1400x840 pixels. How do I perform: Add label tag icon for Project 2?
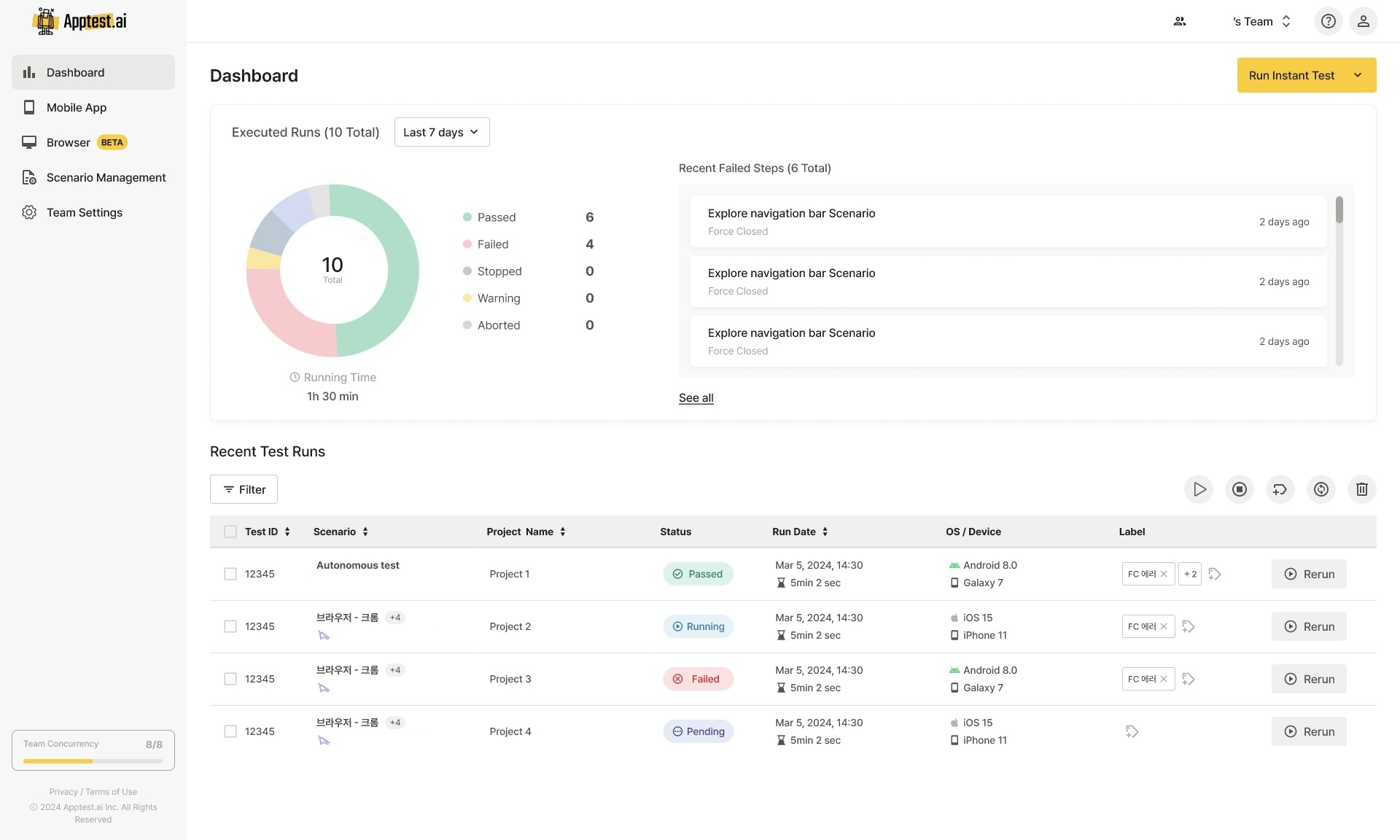[1189, 626]
